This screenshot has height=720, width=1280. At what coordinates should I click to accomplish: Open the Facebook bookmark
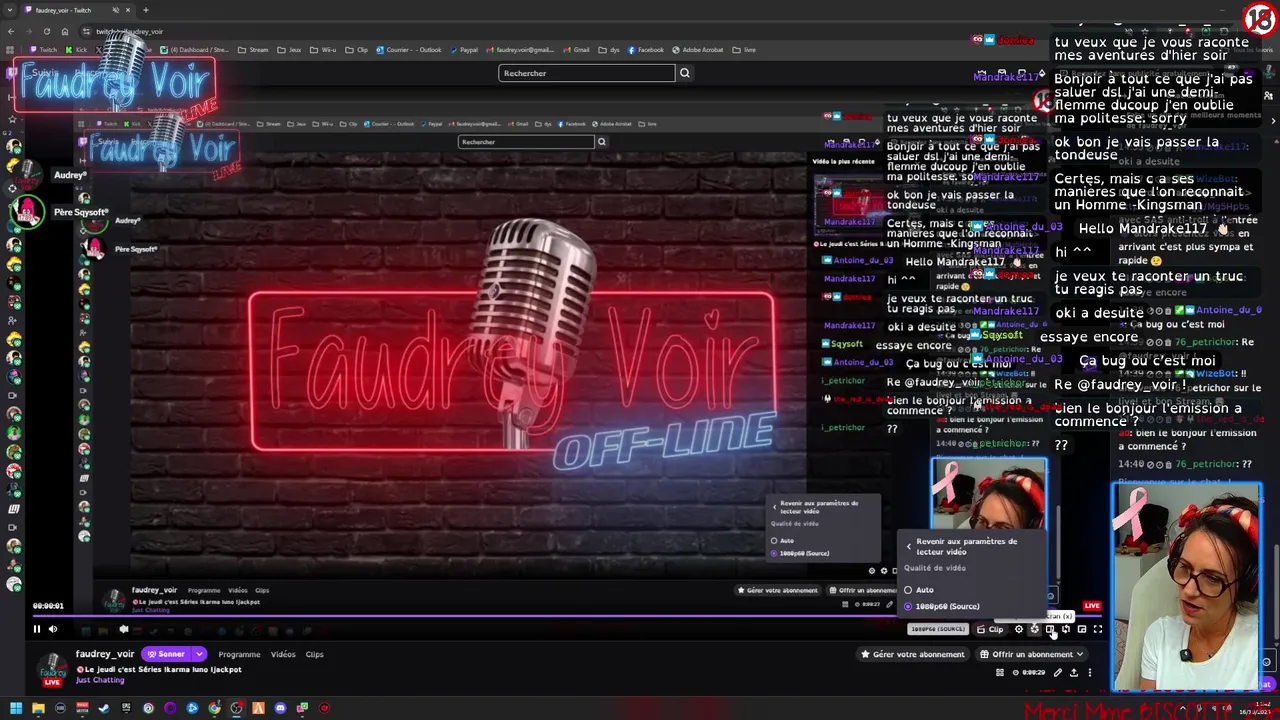pyautogui.click(x=645, y=50)
